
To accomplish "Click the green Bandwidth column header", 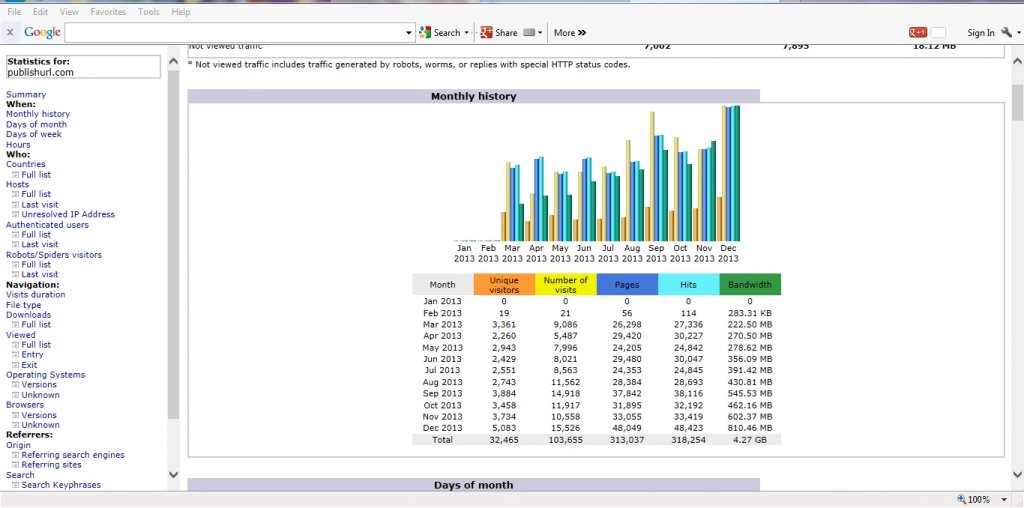I will (x=750, y=285).
